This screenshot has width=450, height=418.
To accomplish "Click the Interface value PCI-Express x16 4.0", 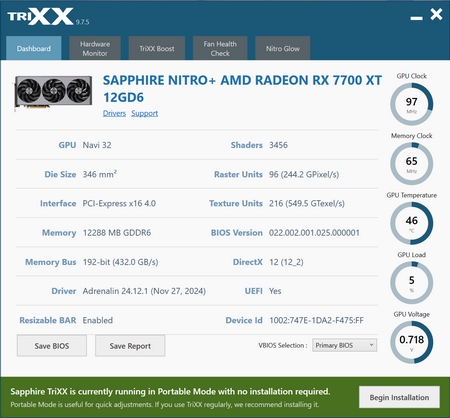I will point(119,203).
